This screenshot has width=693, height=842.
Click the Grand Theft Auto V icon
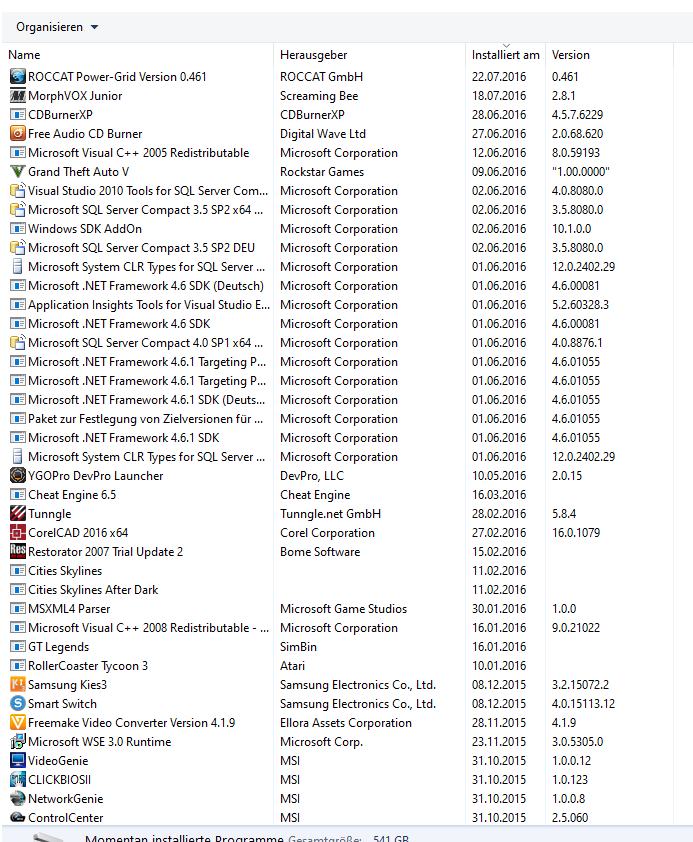tap(18, 171)
